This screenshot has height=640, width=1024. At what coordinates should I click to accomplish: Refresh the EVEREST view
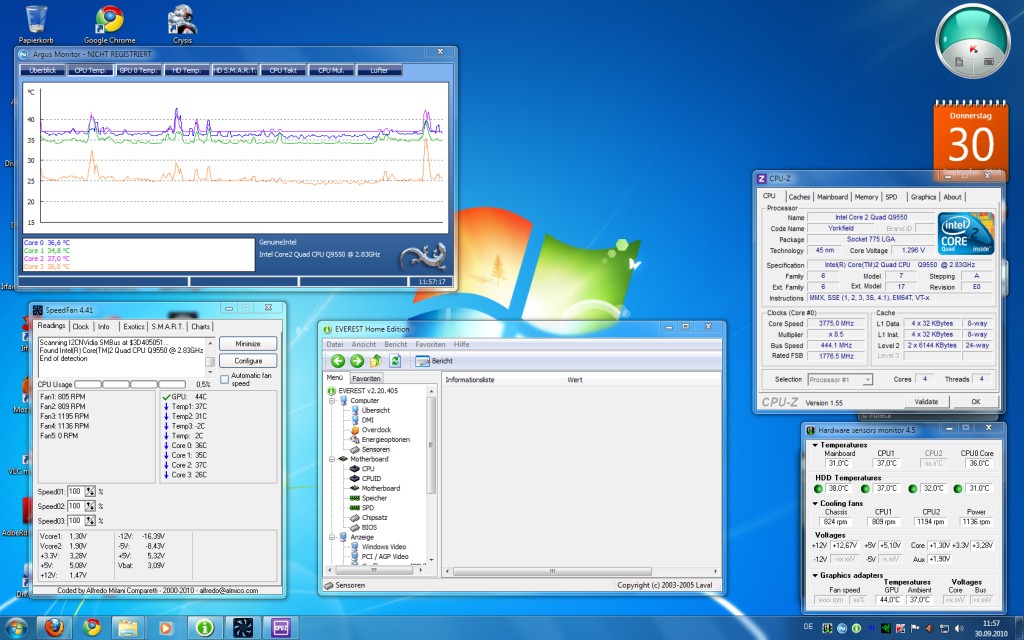pyautogui.click(x=394, y=360)
